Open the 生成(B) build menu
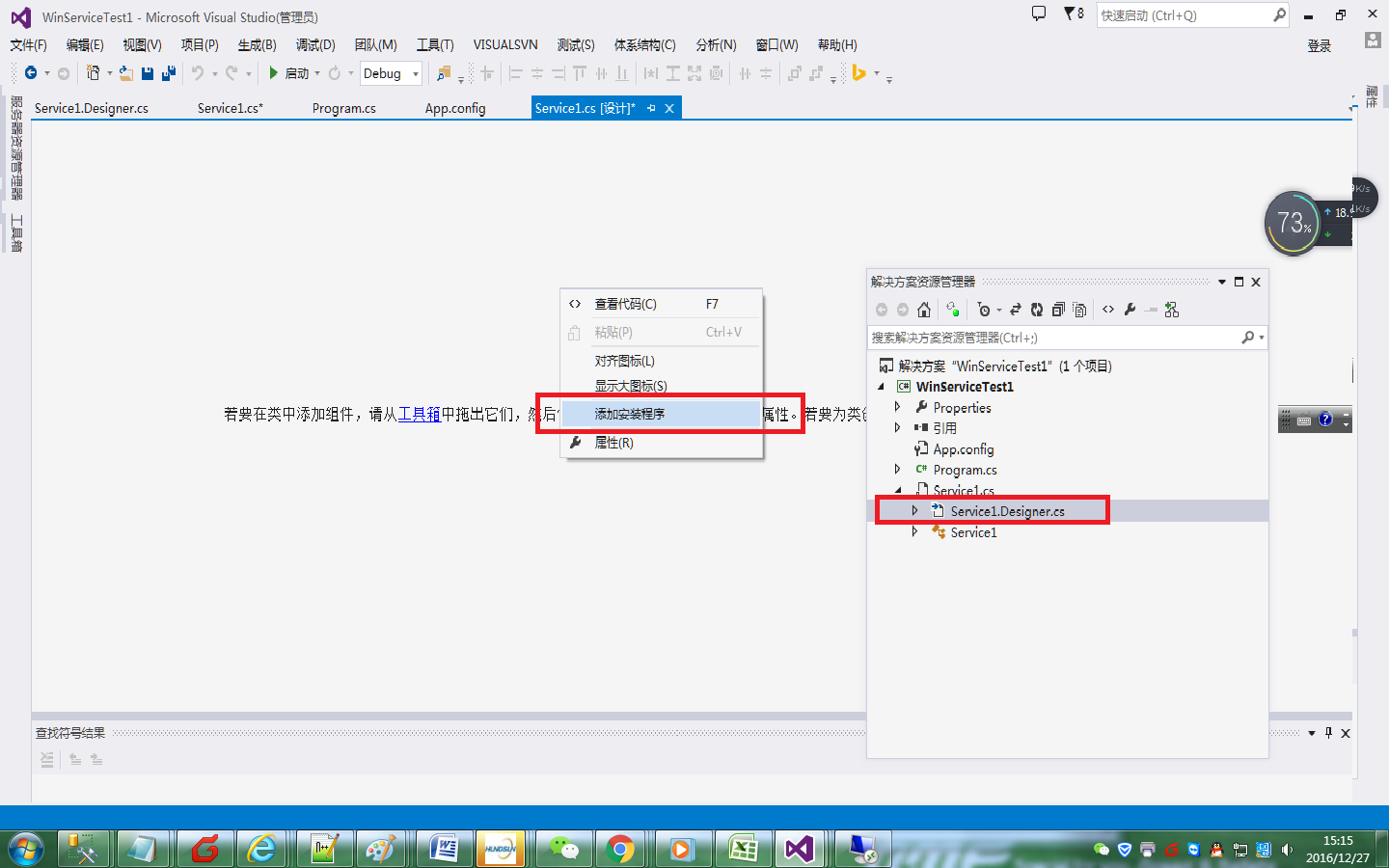This screenshot has height=868, width=1389. click(257, 44)
